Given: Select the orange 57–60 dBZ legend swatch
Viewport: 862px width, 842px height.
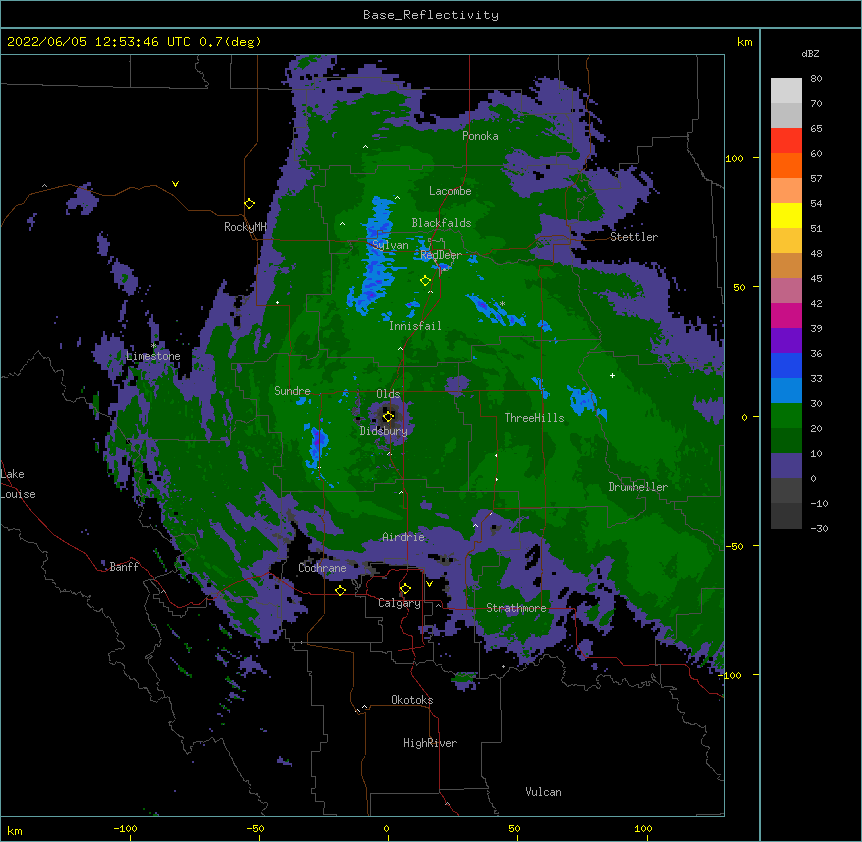Looking at the screenshot, I should pyautogui.click(x=786, y=165).
